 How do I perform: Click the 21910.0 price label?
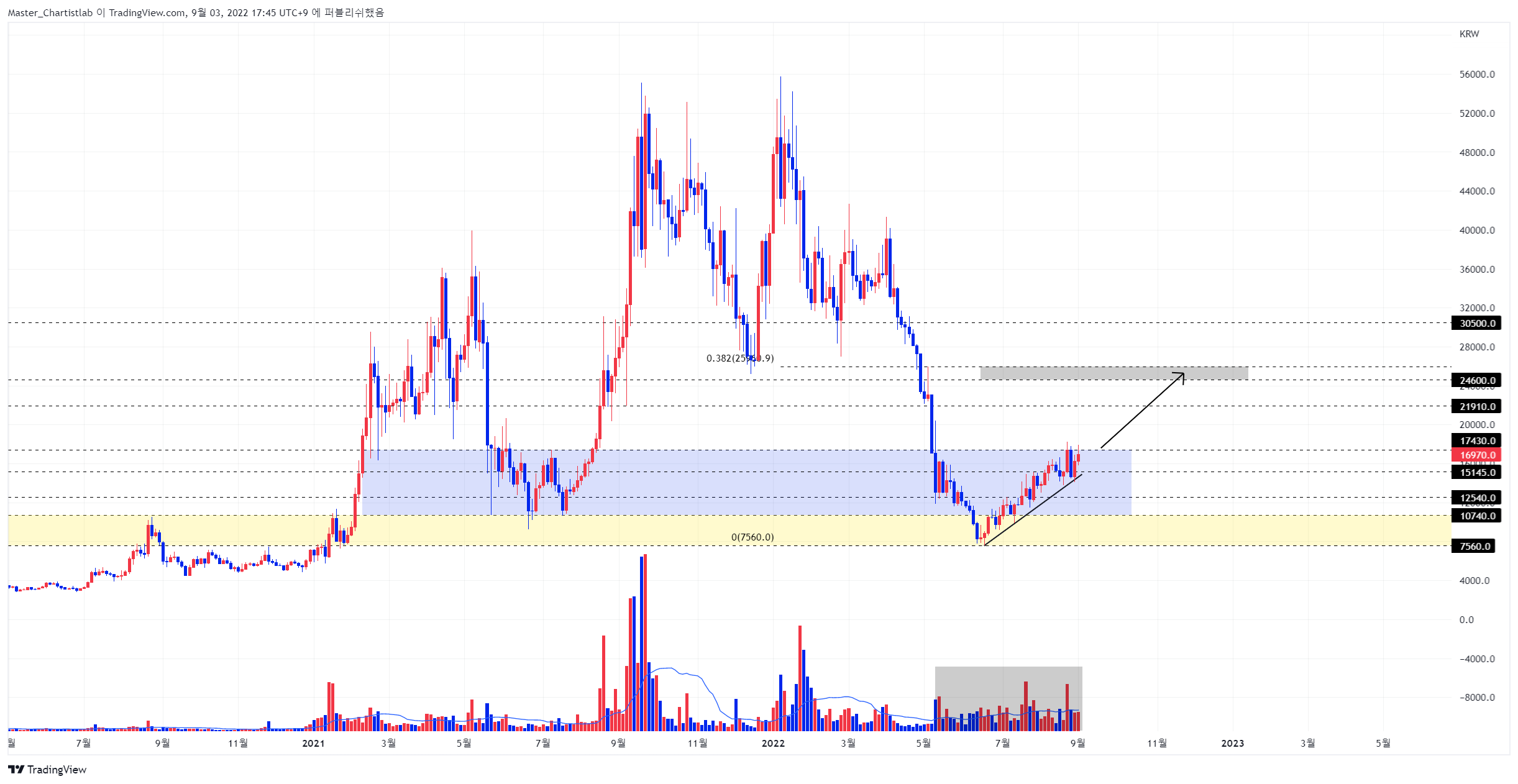[x=1476, y=406]
